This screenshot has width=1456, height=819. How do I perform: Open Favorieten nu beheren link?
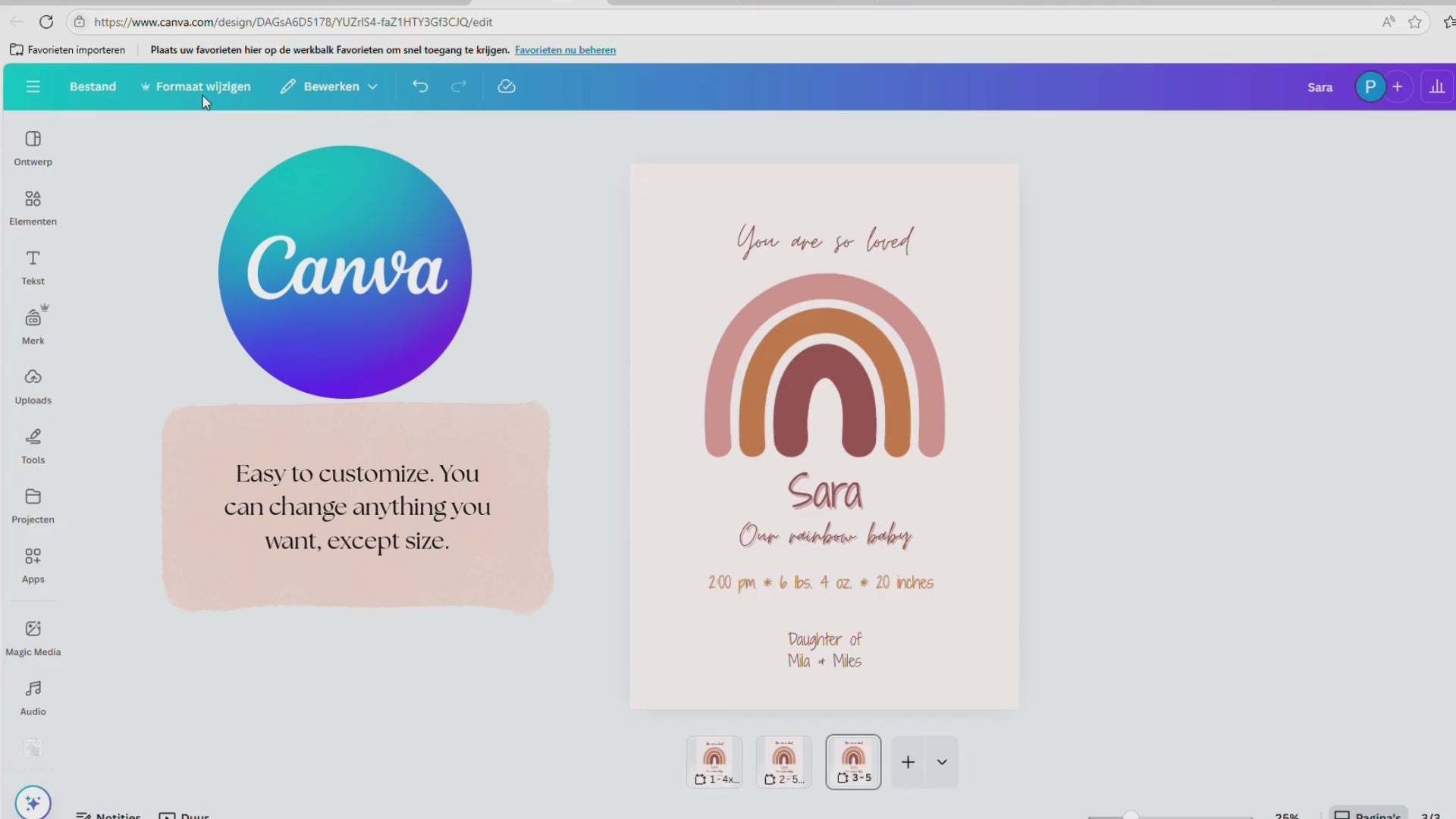(565, 50)
